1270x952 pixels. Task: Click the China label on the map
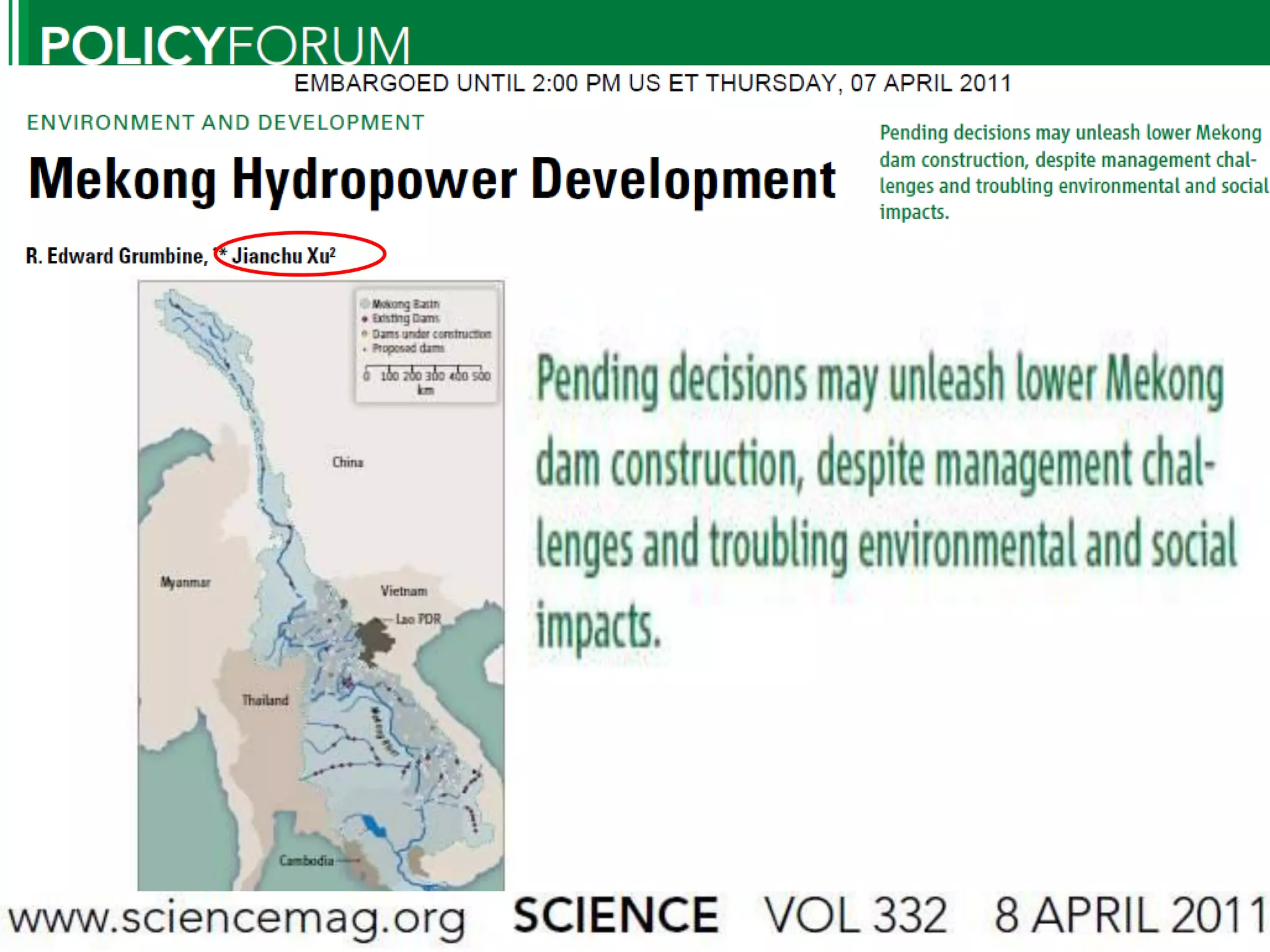pyautogui.click(x=347, y=462)
